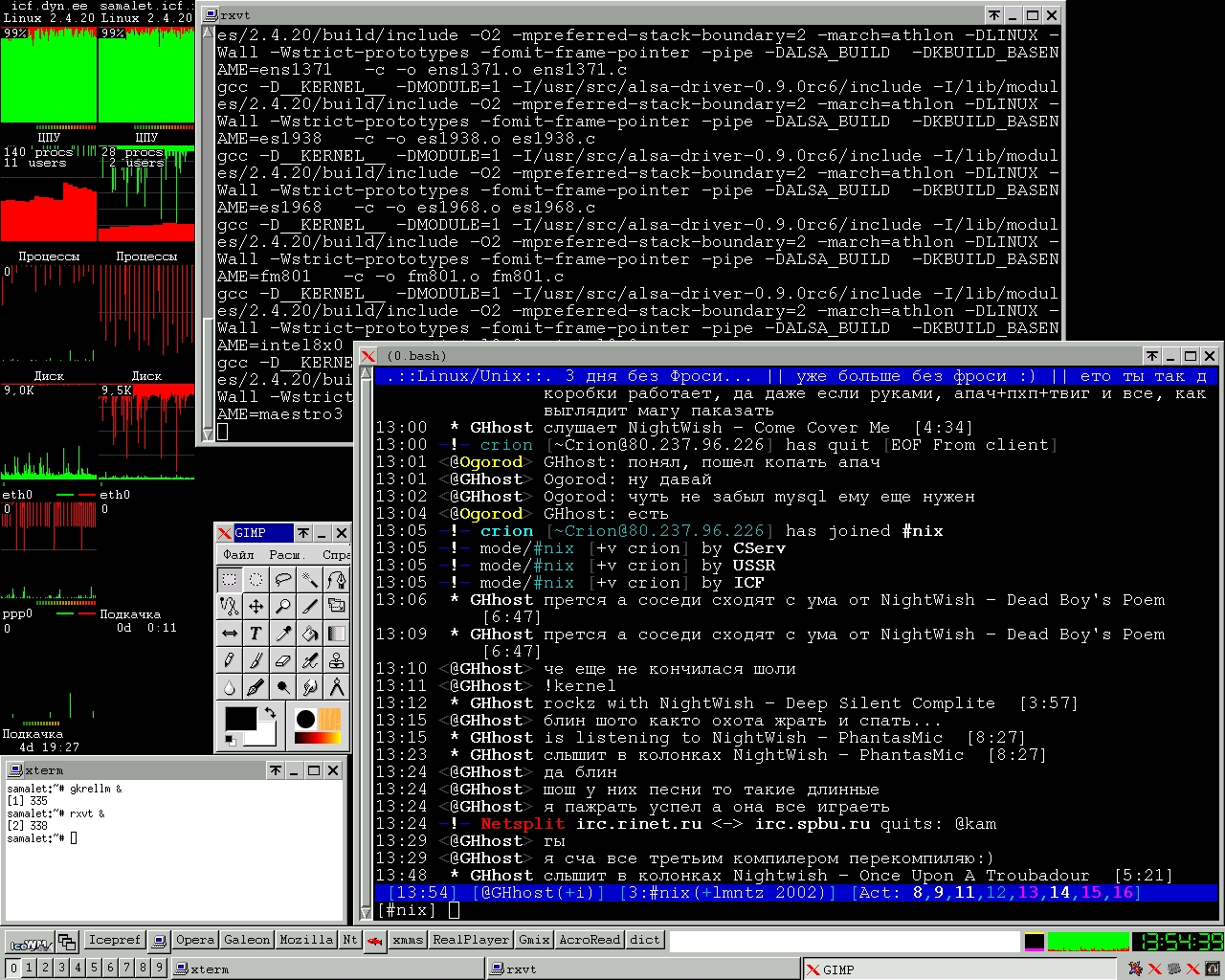Launch Mozilla from the taskbar

pyautogui.click(x=306, y=940)
